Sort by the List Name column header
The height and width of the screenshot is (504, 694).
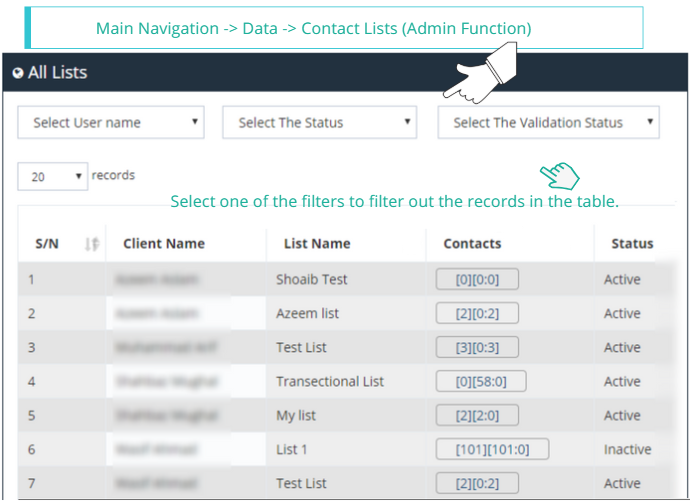317,243
